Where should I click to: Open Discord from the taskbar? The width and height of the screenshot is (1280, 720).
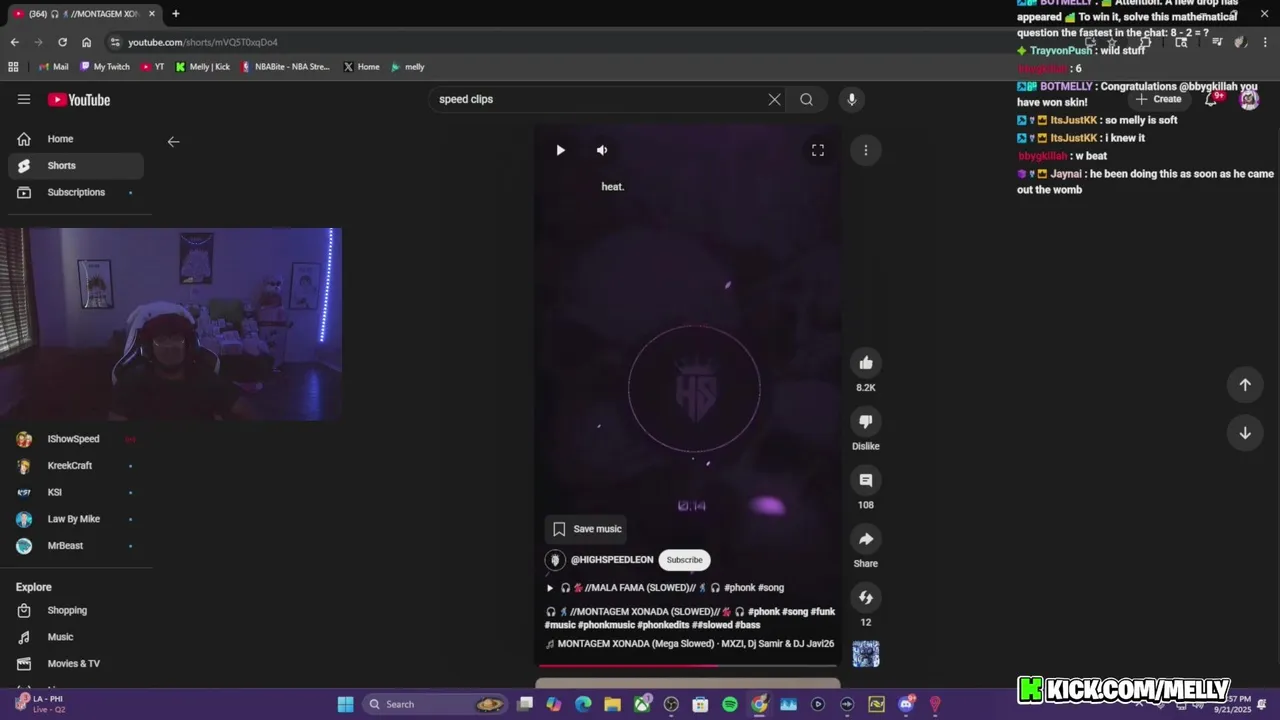point(906,704)
